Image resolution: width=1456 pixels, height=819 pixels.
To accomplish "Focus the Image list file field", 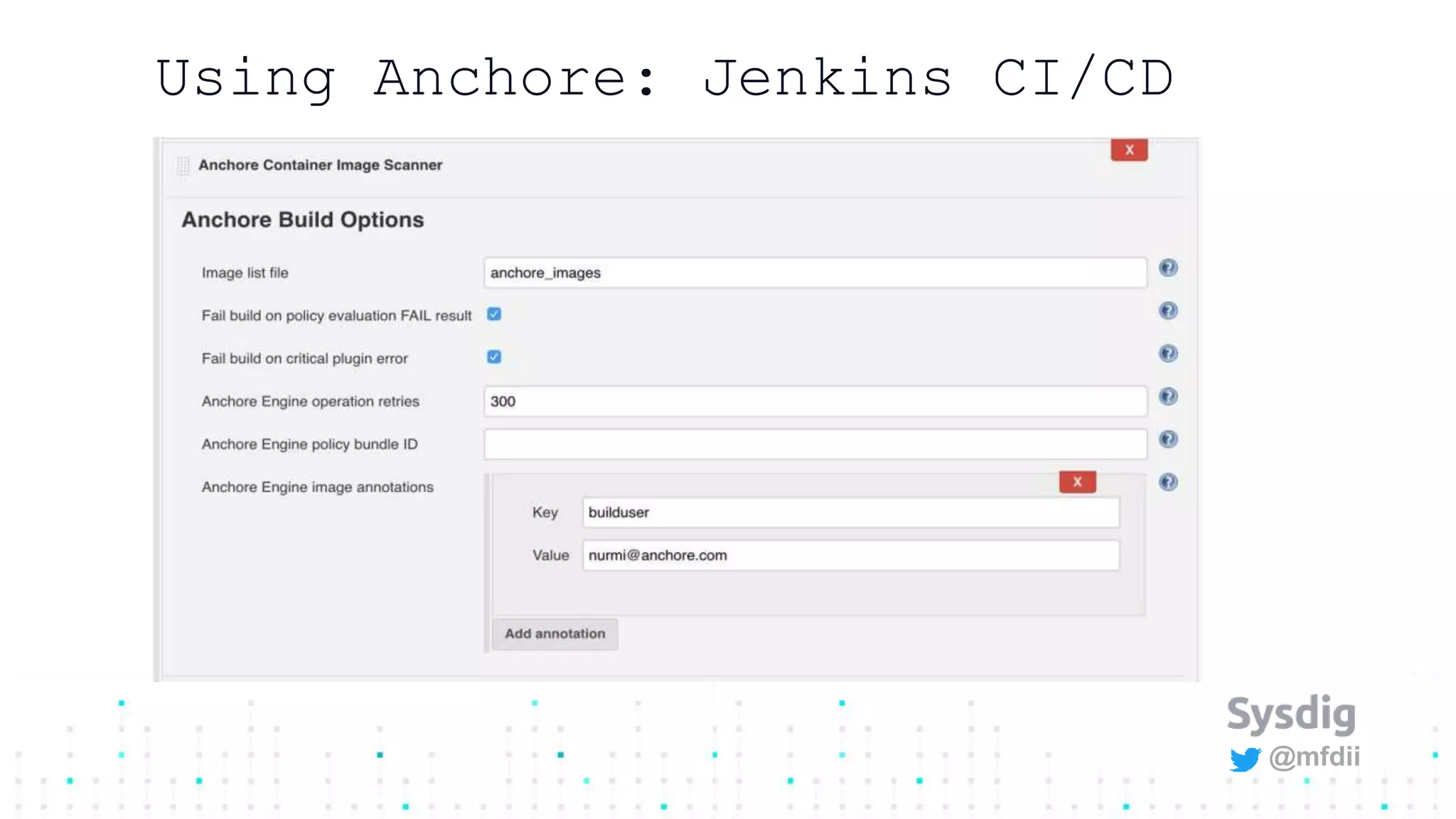I will [x=815, y=273].
